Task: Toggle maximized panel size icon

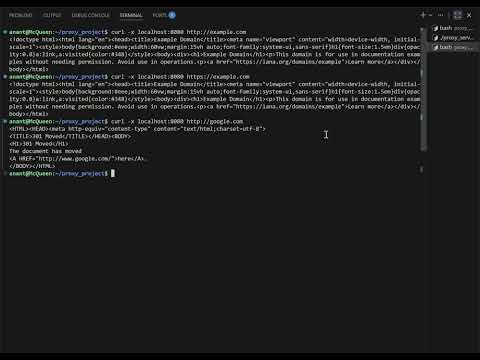Action: coord(458,15)
